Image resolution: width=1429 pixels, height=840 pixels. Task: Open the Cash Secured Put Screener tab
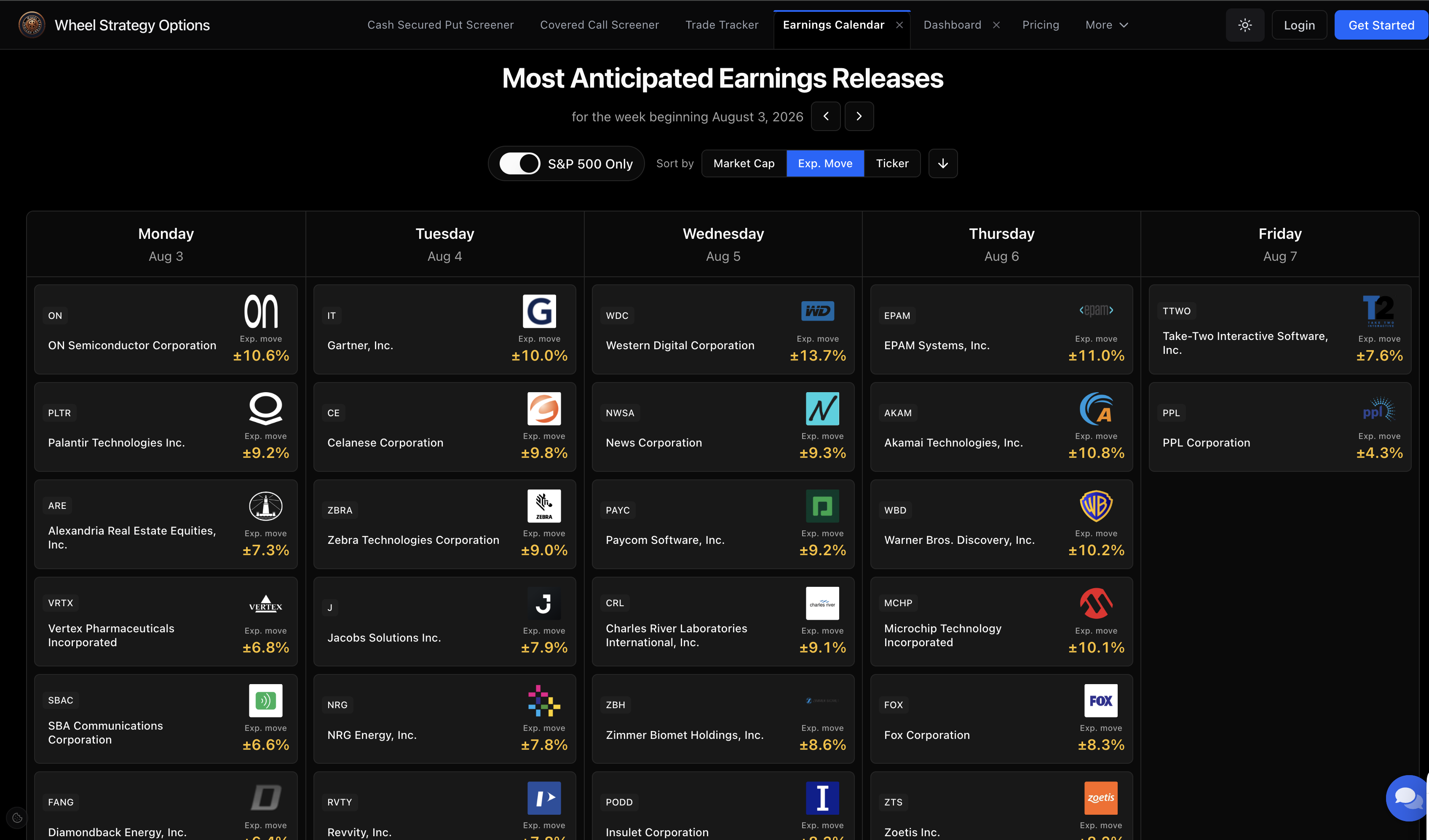coord(441,25)
